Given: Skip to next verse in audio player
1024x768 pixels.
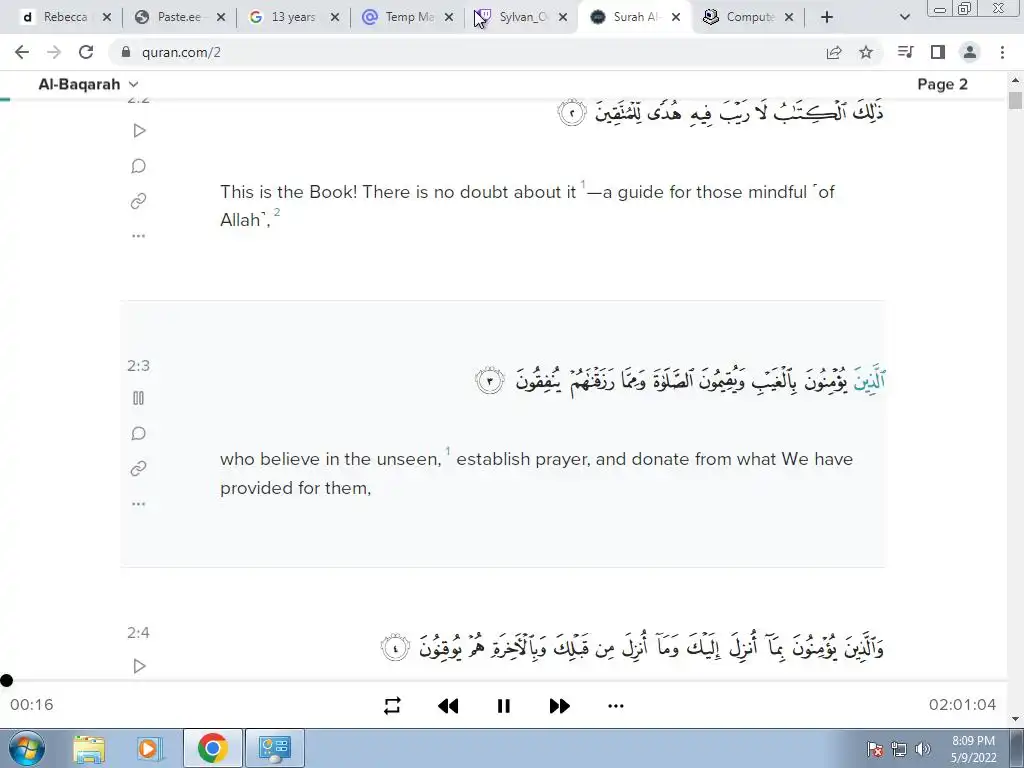Looking at the screenshot, I should pyautogui.click(x=560, y=705).
